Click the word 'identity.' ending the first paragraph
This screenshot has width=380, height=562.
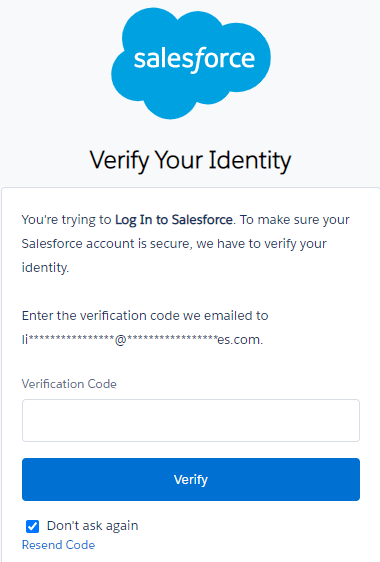click(x=45, y=268)
